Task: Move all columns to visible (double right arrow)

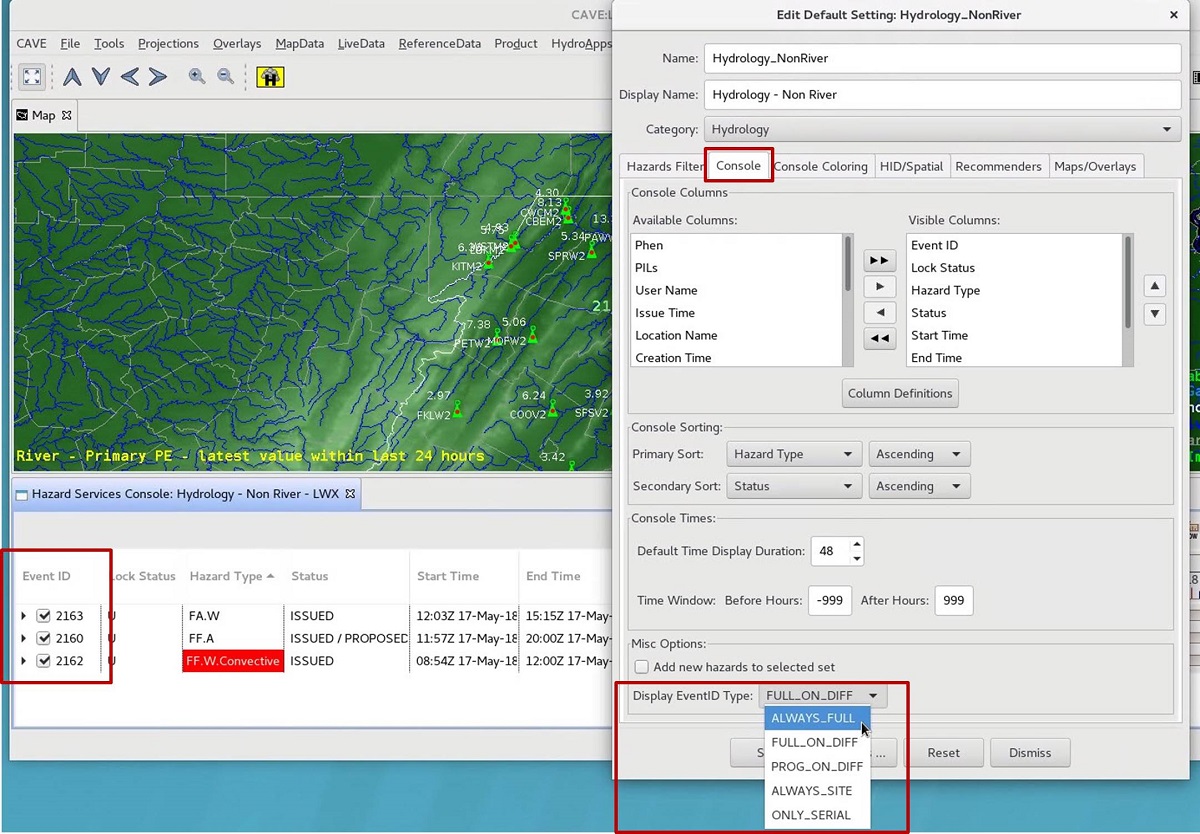Action: coord(879,260)
